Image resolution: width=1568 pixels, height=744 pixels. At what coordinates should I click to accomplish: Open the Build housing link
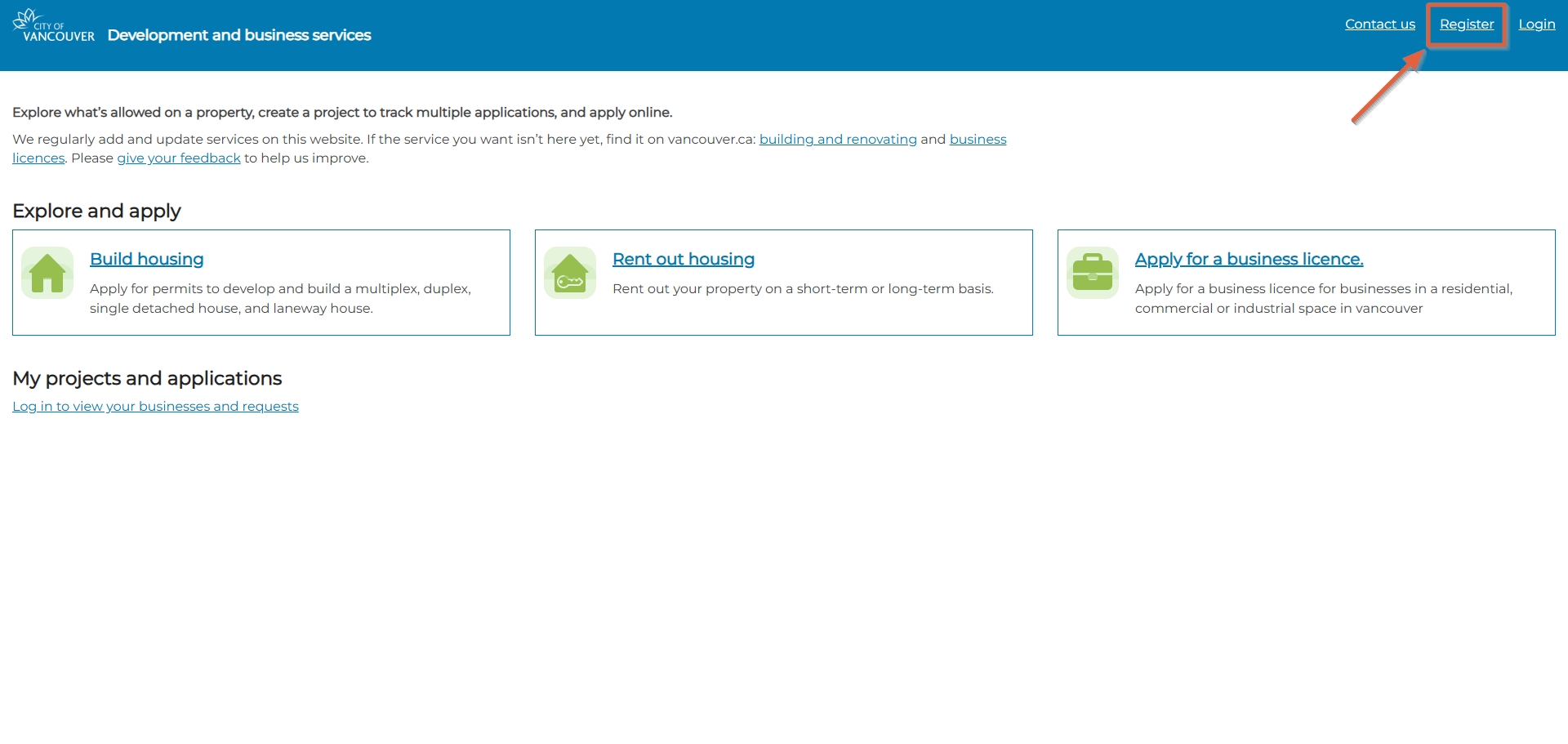[147, 259]
